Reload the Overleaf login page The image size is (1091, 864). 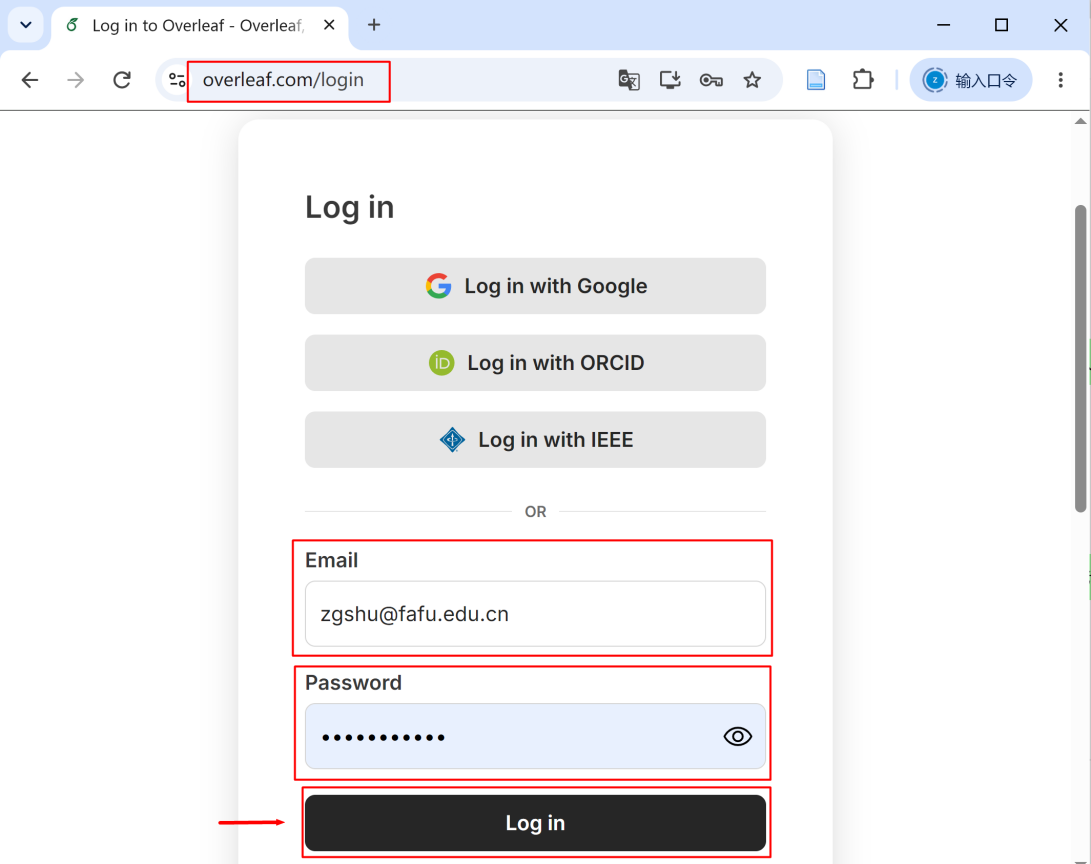click(122, 80)
